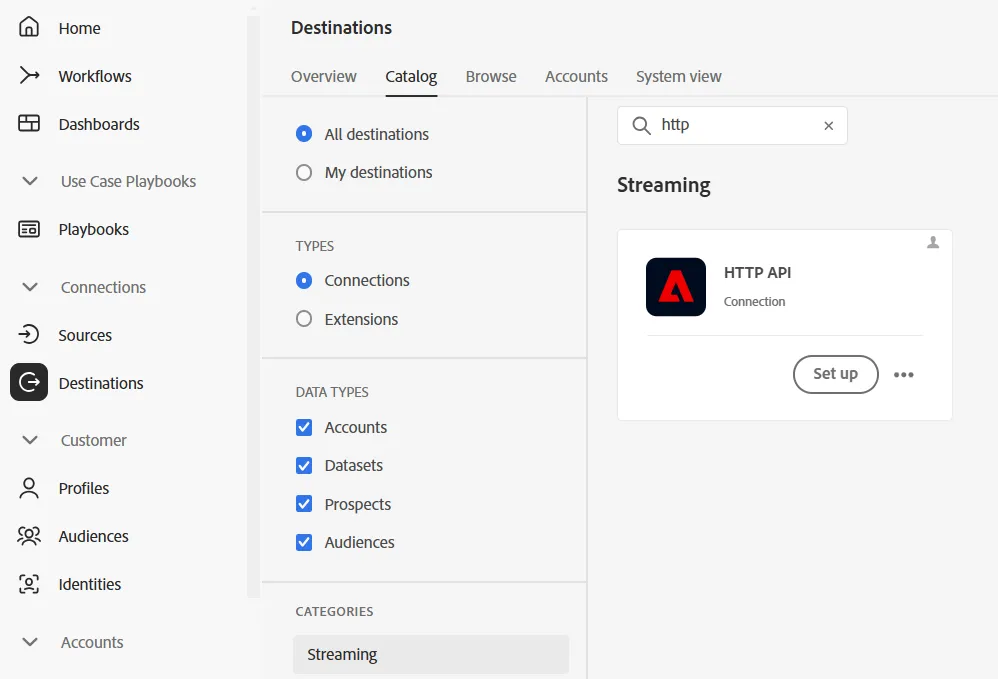Screen dimensions: 998x679
Task: Toggle the Prospects checkbox
Action: click(304, 504)
